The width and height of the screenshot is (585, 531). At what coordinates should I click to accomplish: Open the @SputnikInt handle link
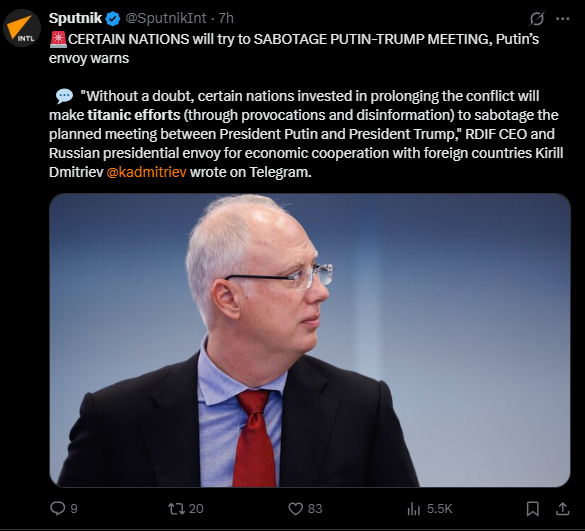pos(166,18)
